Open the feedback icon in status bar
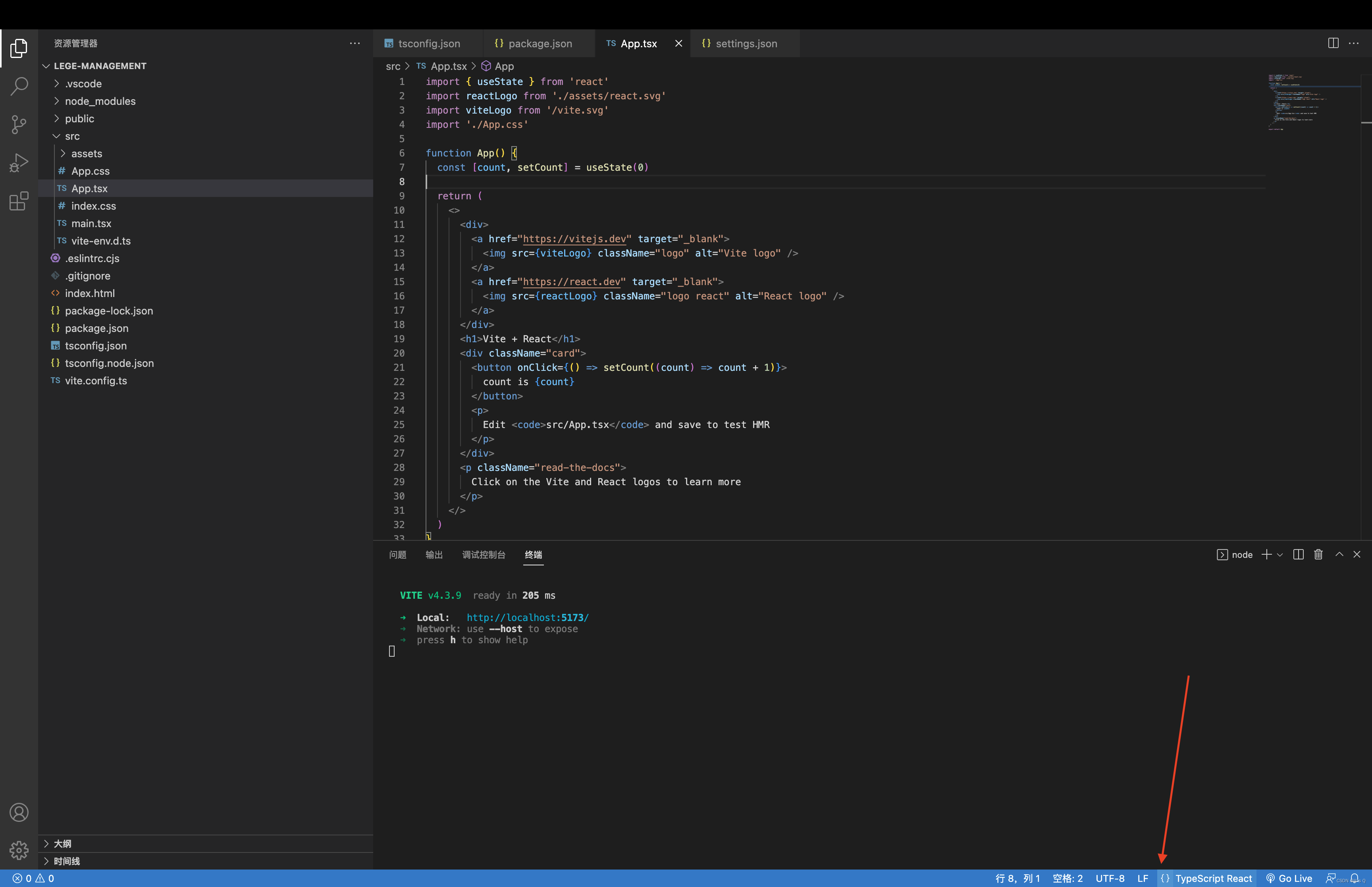1372x887 pixels. (x=1331, y=878)
